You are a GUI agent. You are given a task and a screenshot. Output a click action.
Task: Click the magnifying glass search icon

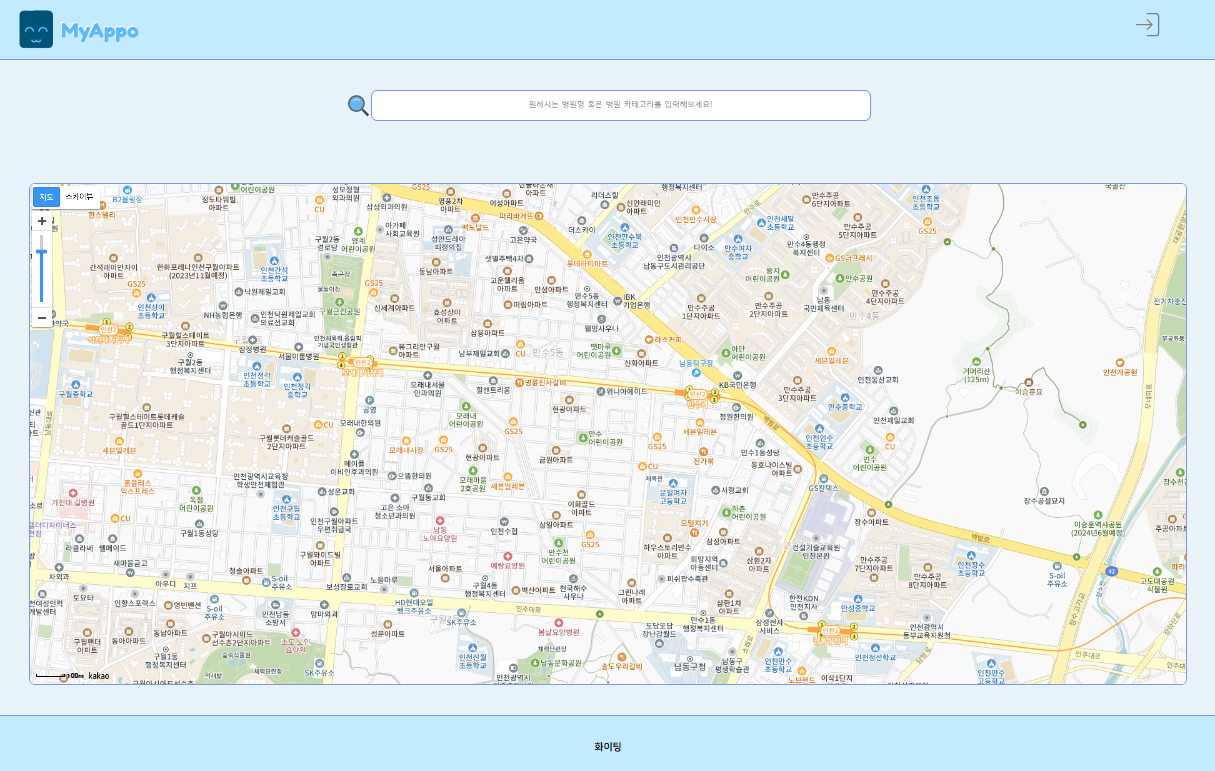click(x=358, y=106)
